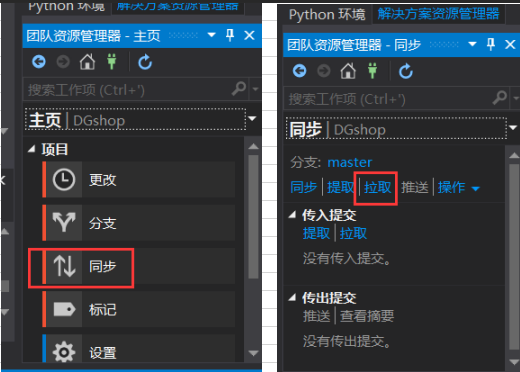Open the 操作 (Actions) dropdown
Screen dimensions: 520x372
click(459, 187)
